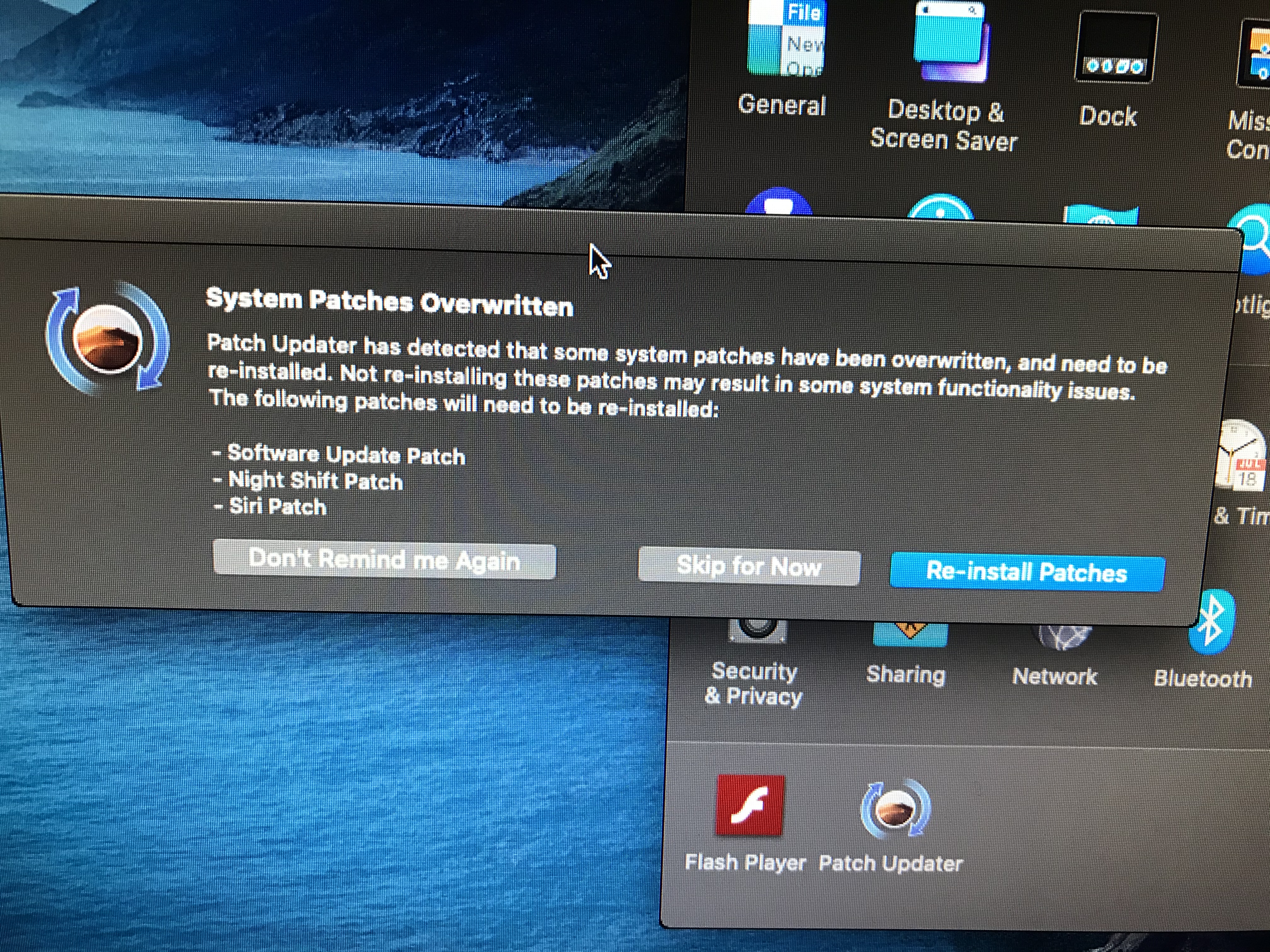
Task: Click the Re-install Patches button
Action: click(x=1027, y=572)
